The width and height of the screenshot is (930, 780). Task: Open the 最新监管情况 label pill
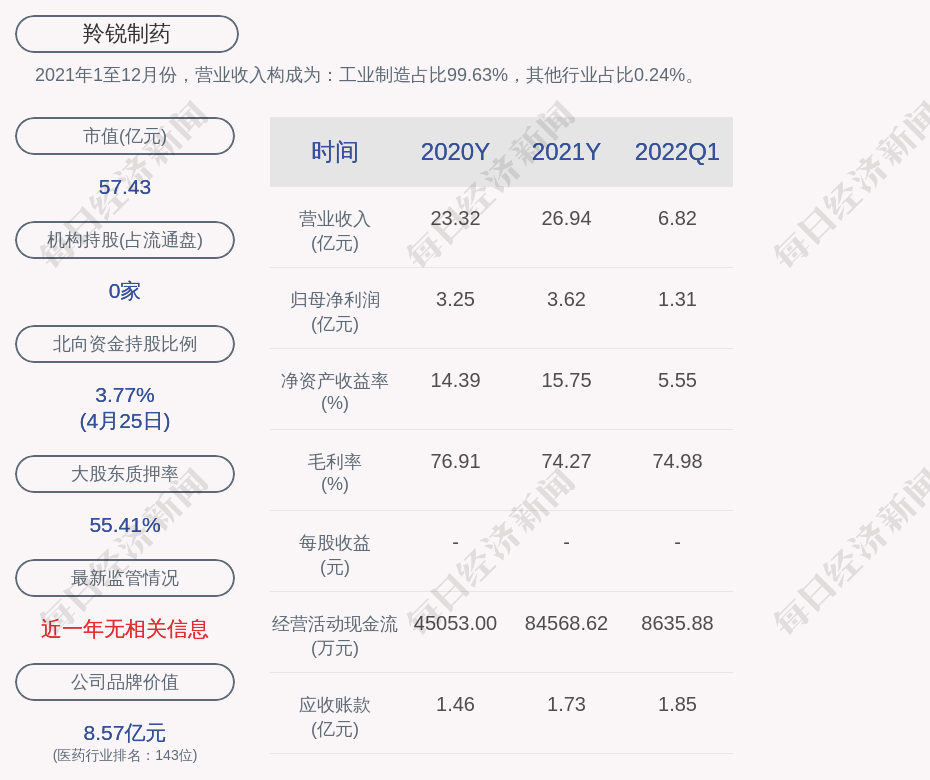click(125, 578)
